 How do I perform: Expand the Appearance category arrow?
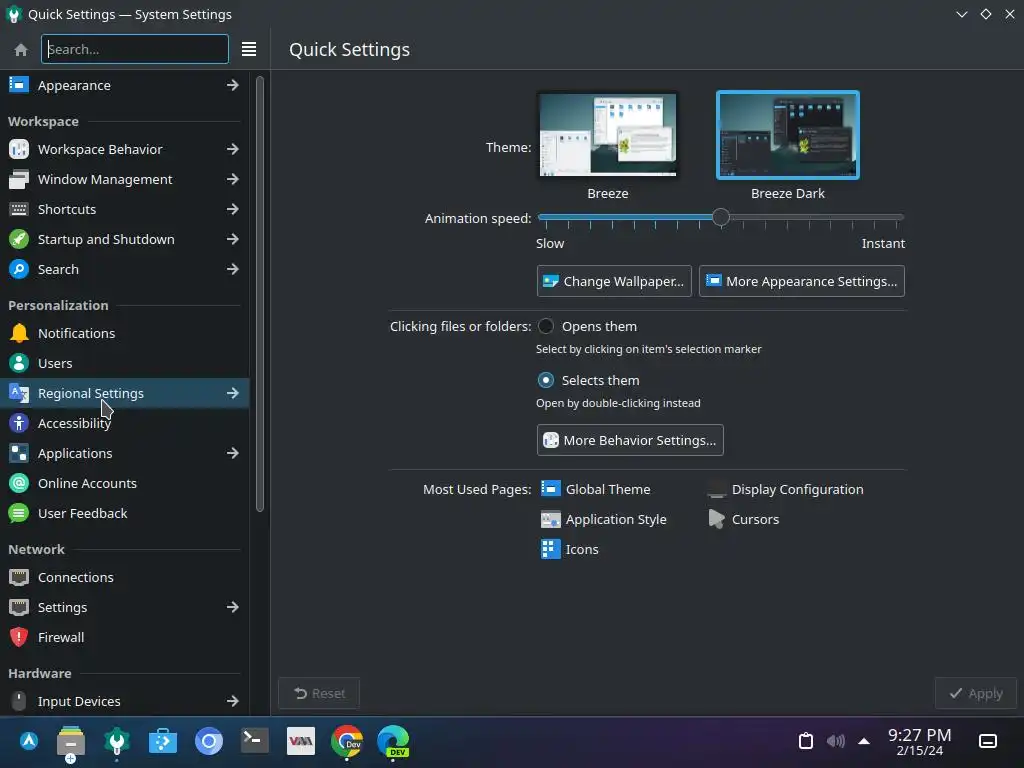[x=232, y=85]
